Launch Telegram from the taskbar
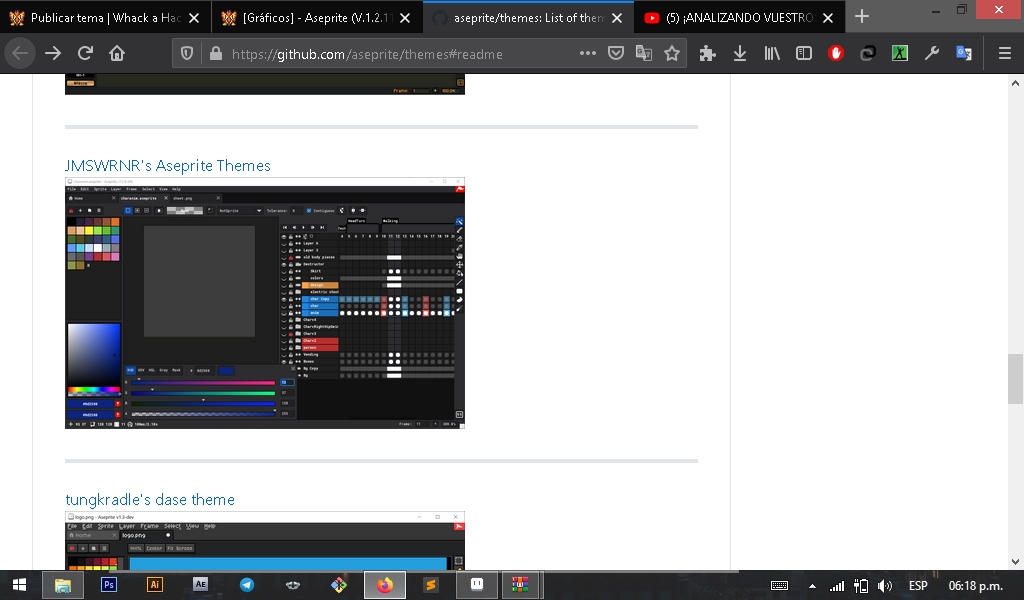The height and width of the screenshot is (600, 1024). click(x=247, y=585)
